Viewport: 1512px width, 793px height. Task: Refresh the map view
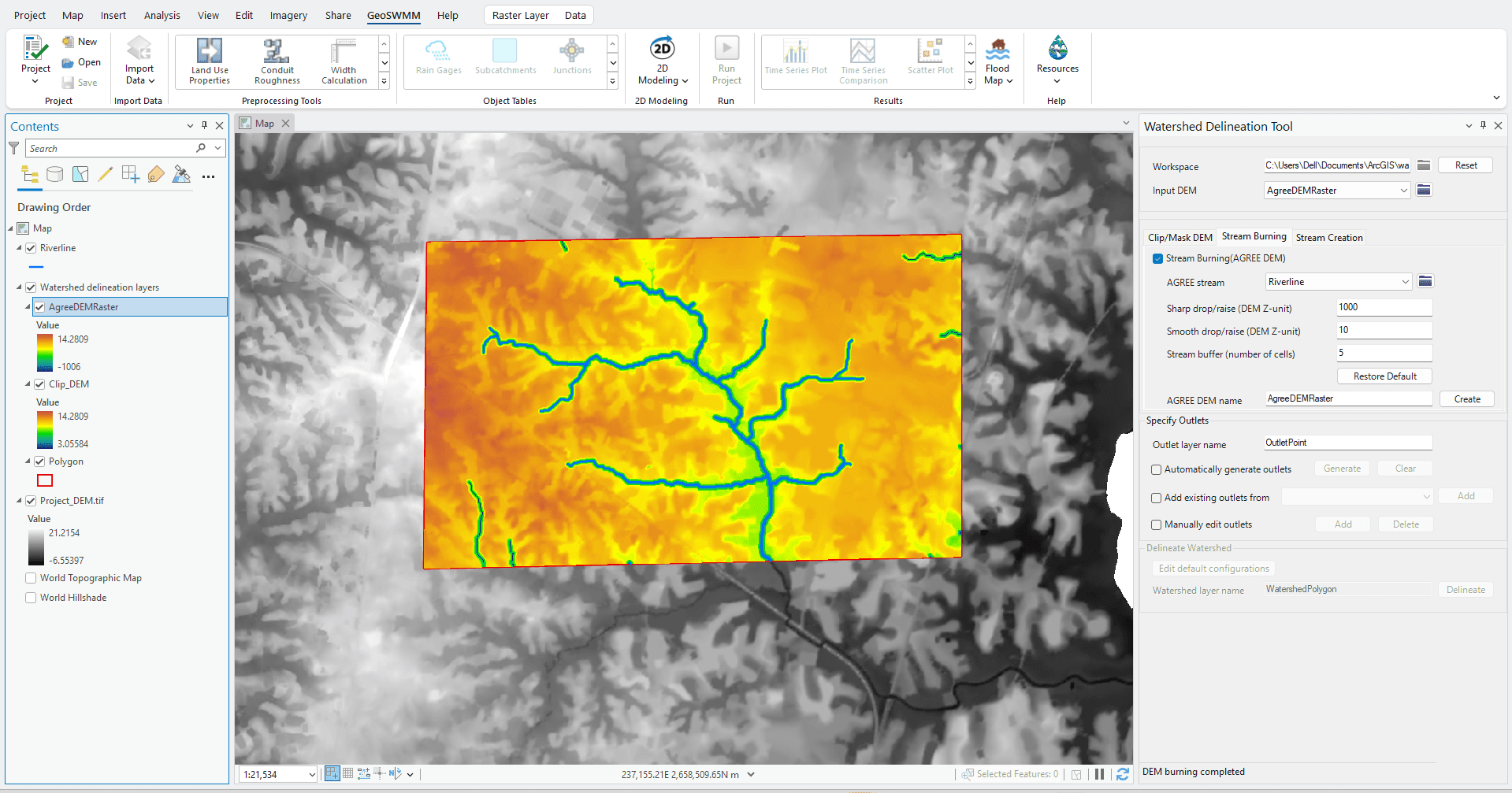tap(1123, 774)
